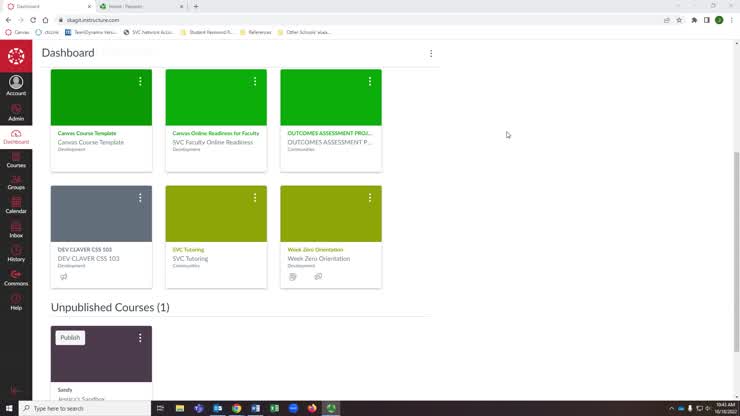Viewport: 740px width, 416px height.
Task: Open the Canvas bookmark
Action: [17, 32]
